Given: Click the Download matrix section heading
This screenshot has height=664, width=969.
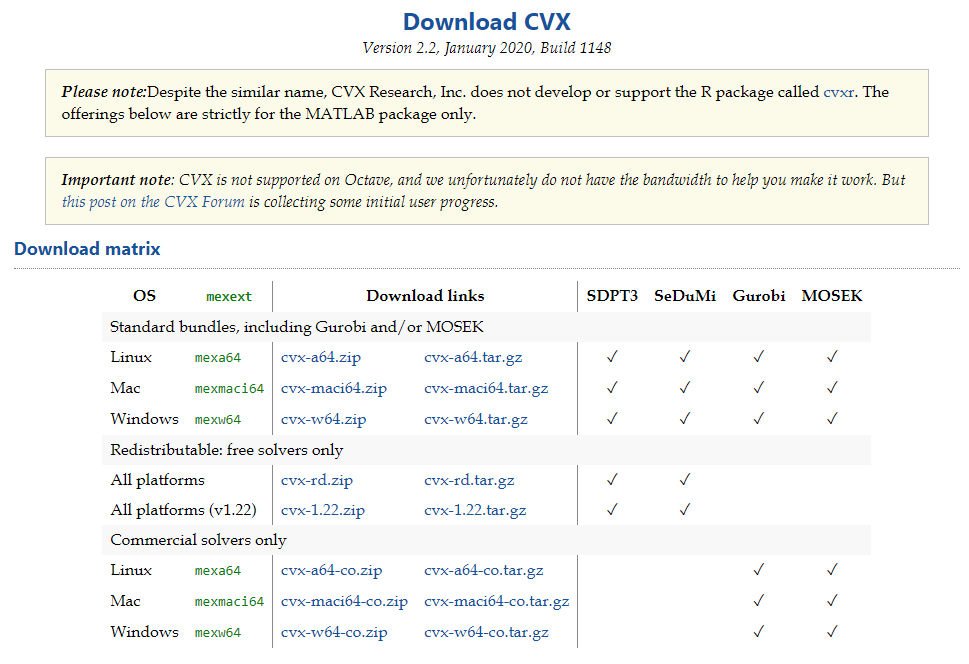Looking at the screenshot, I should (87, 249).
